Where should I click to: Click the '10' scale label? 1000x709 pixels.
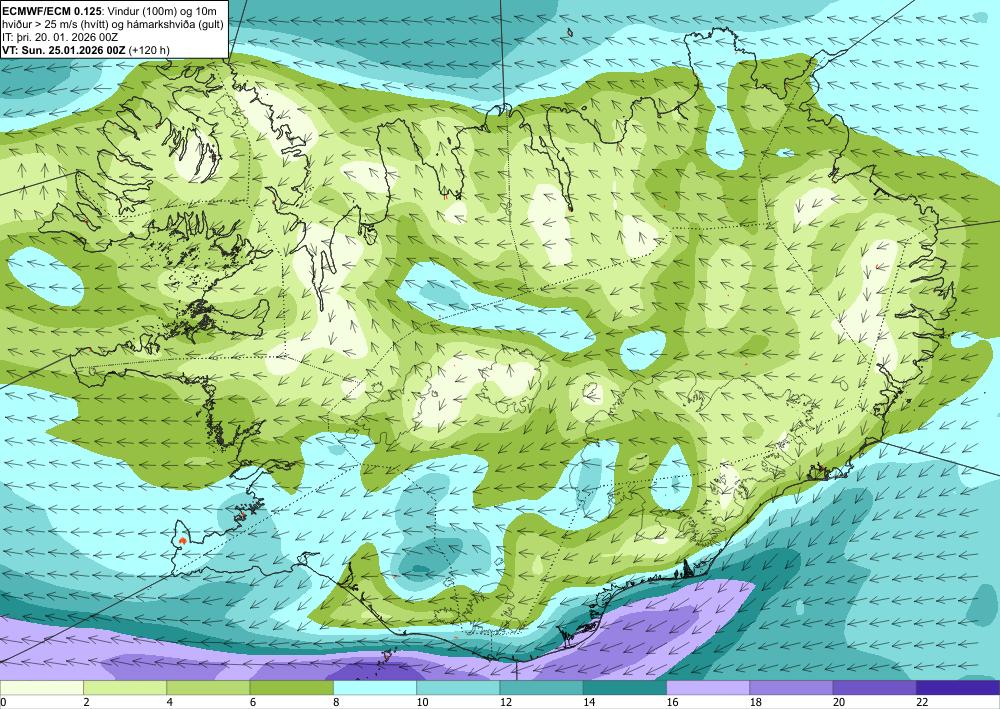[422, 702]
